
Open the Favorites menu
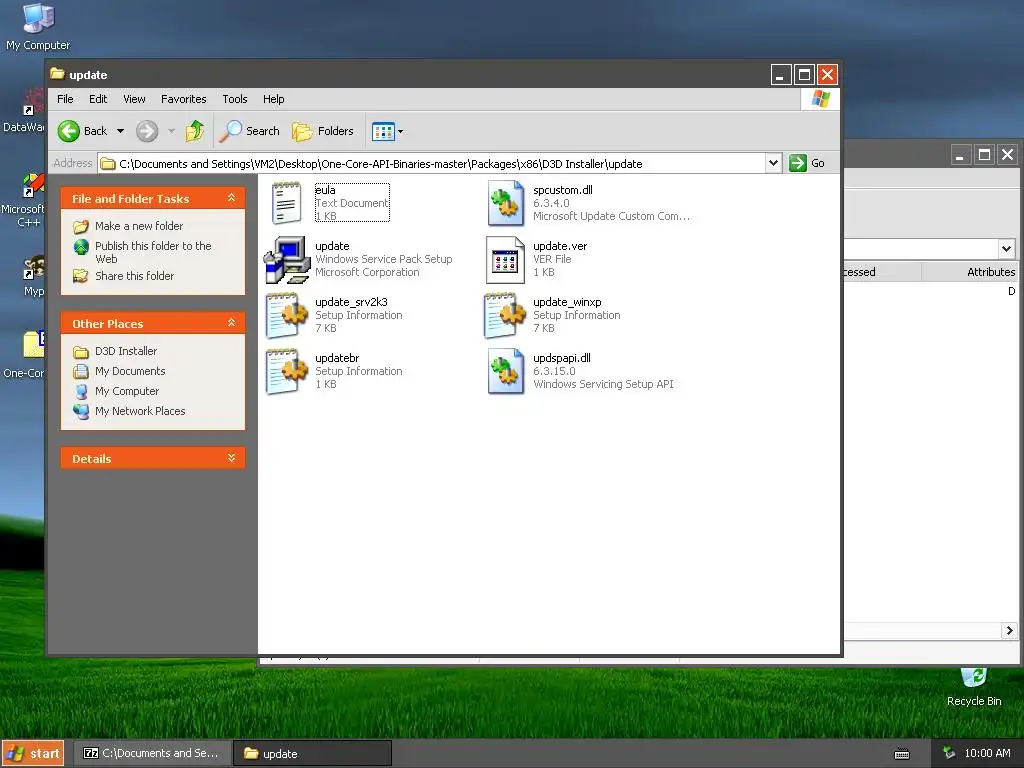[184, 99]
